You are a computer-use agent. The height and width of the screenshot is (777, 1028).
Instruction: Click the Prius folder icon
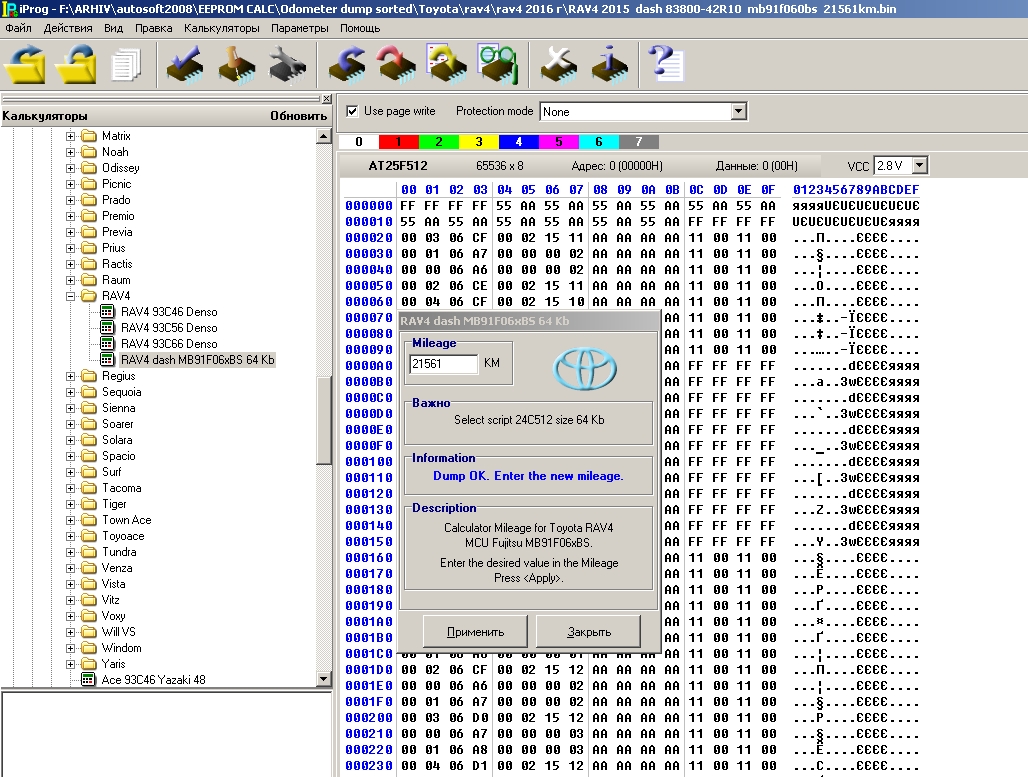(89, 248)
